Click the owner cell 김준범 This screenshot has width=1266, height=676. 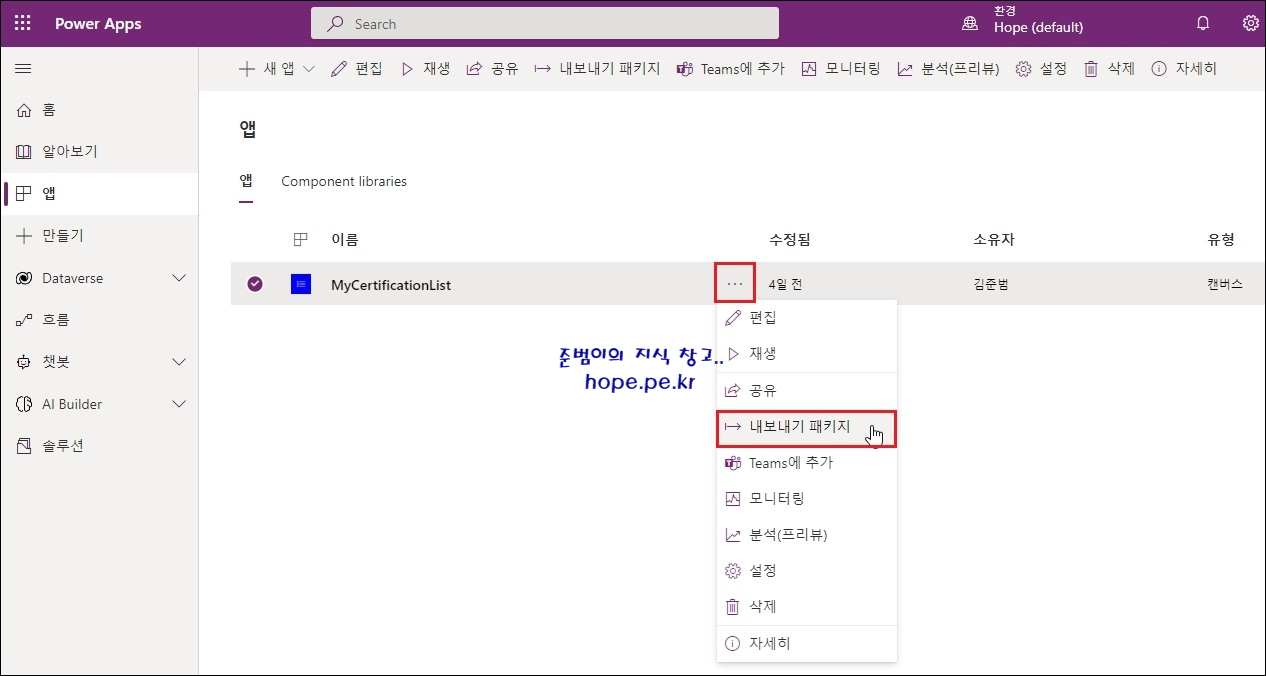tap(991, 285)
